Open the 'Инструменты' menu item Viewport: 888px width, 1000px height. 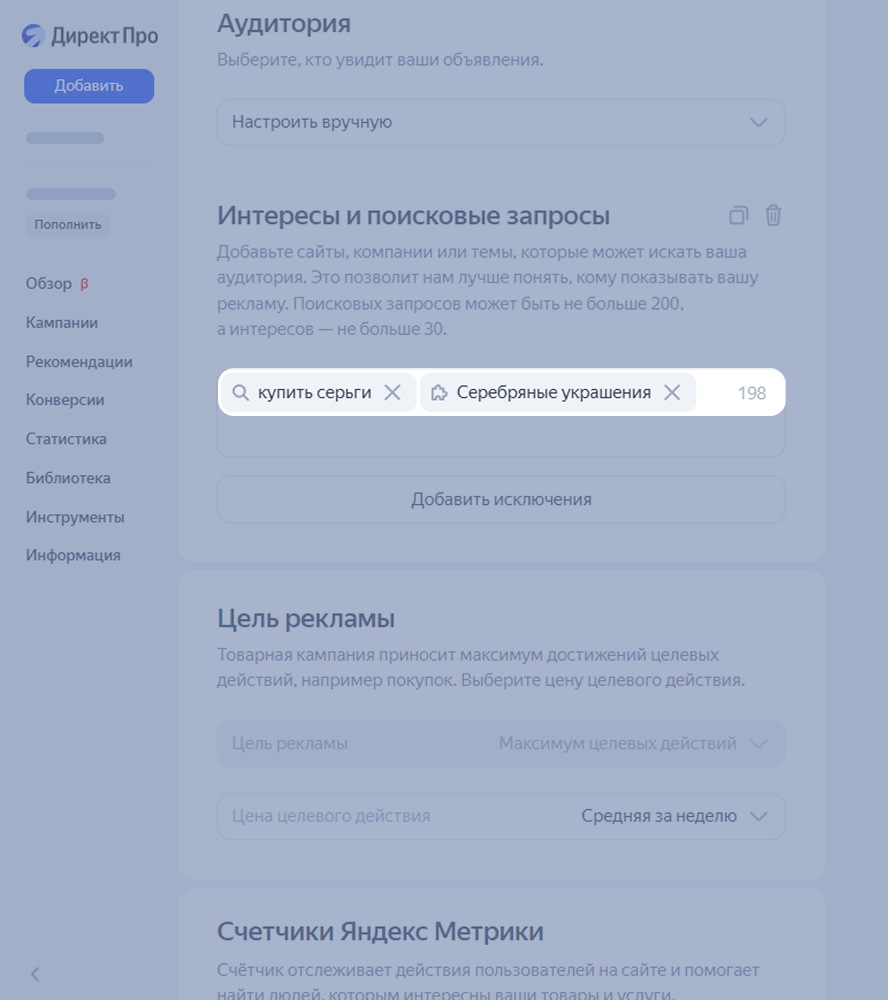[75, 517]
